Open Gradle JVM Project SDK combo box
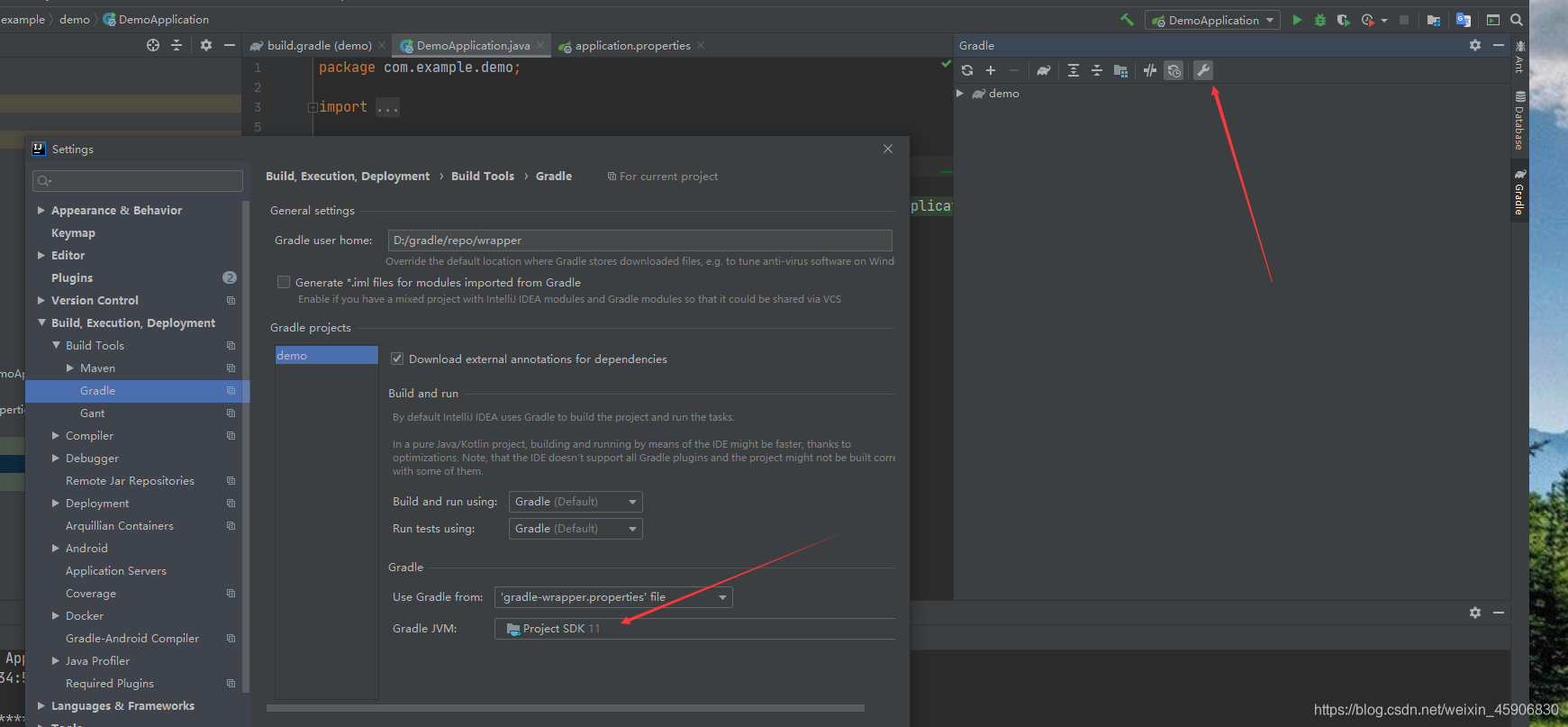Screen dimensions: 1568x727 click(x=694, y=629)
